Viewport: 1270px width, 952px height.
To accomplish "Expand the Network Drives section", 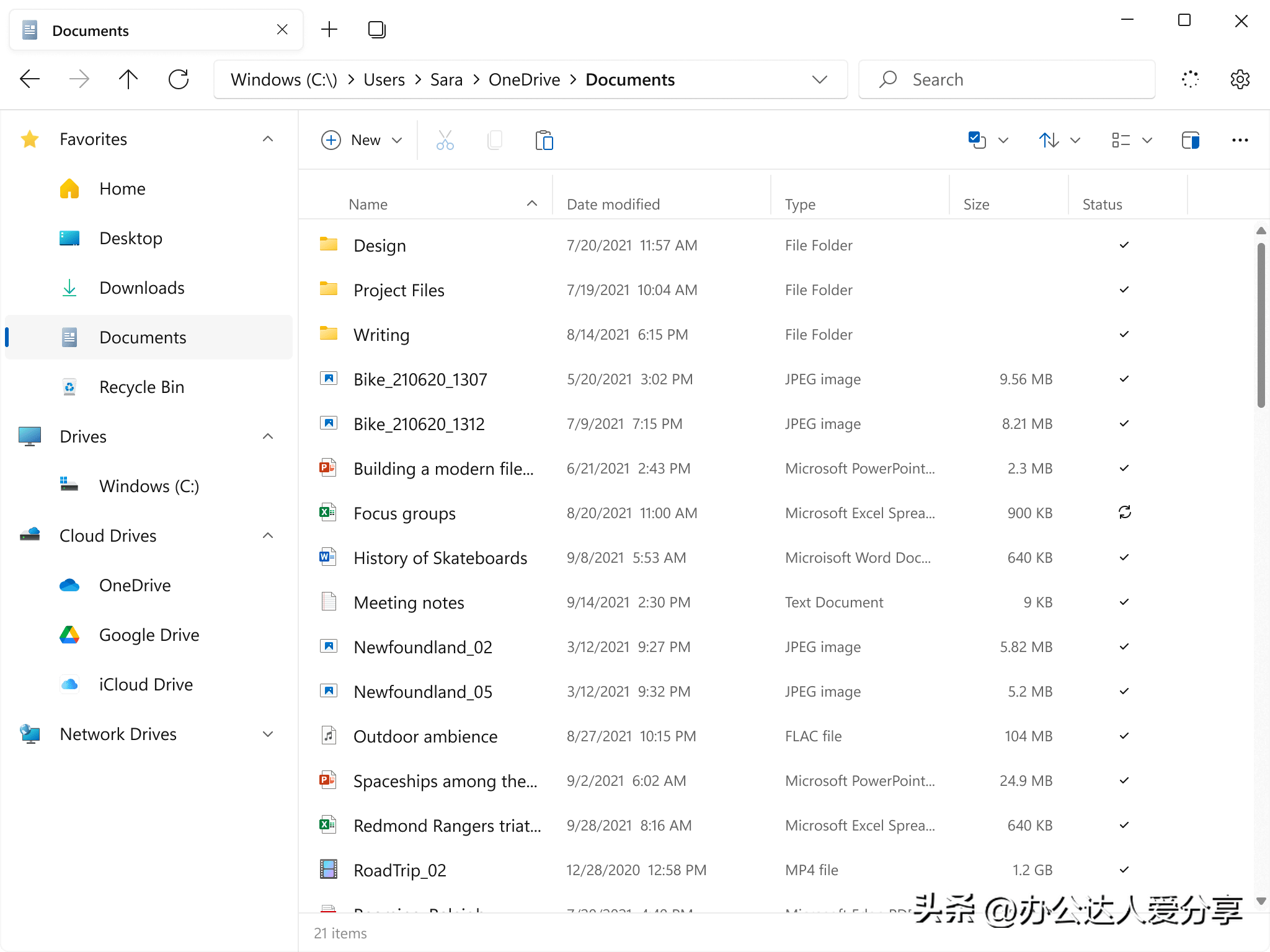I will (x=268, y=734).
